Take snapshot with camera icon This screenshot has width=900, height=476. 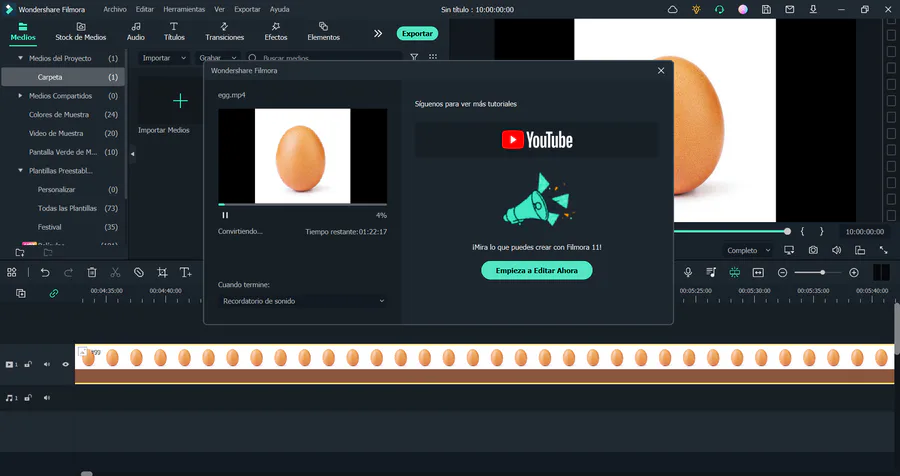[813, 250]
